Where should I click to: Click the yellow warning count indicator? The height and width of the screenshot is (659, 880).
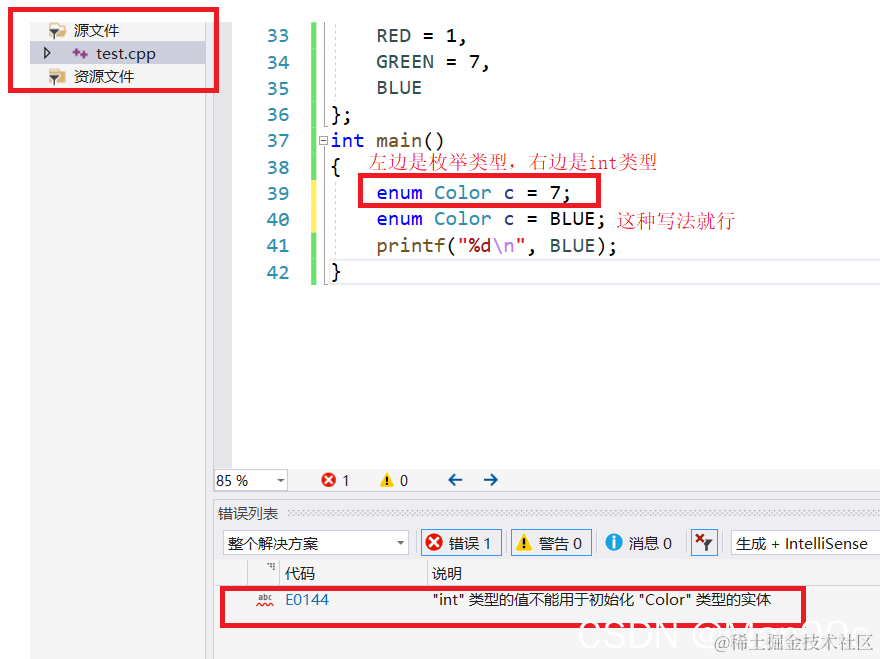(x=394, y=480)
